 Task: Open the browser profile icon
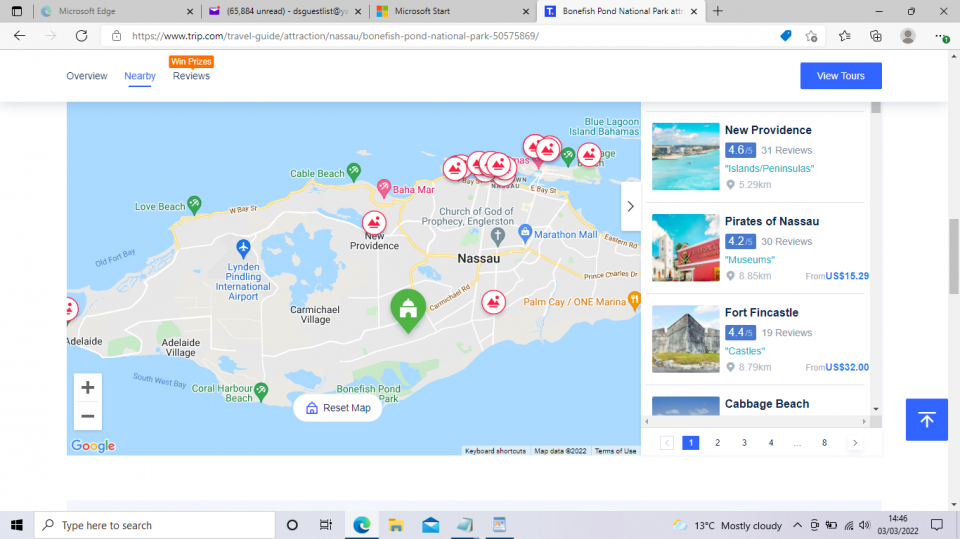(907, 36)
